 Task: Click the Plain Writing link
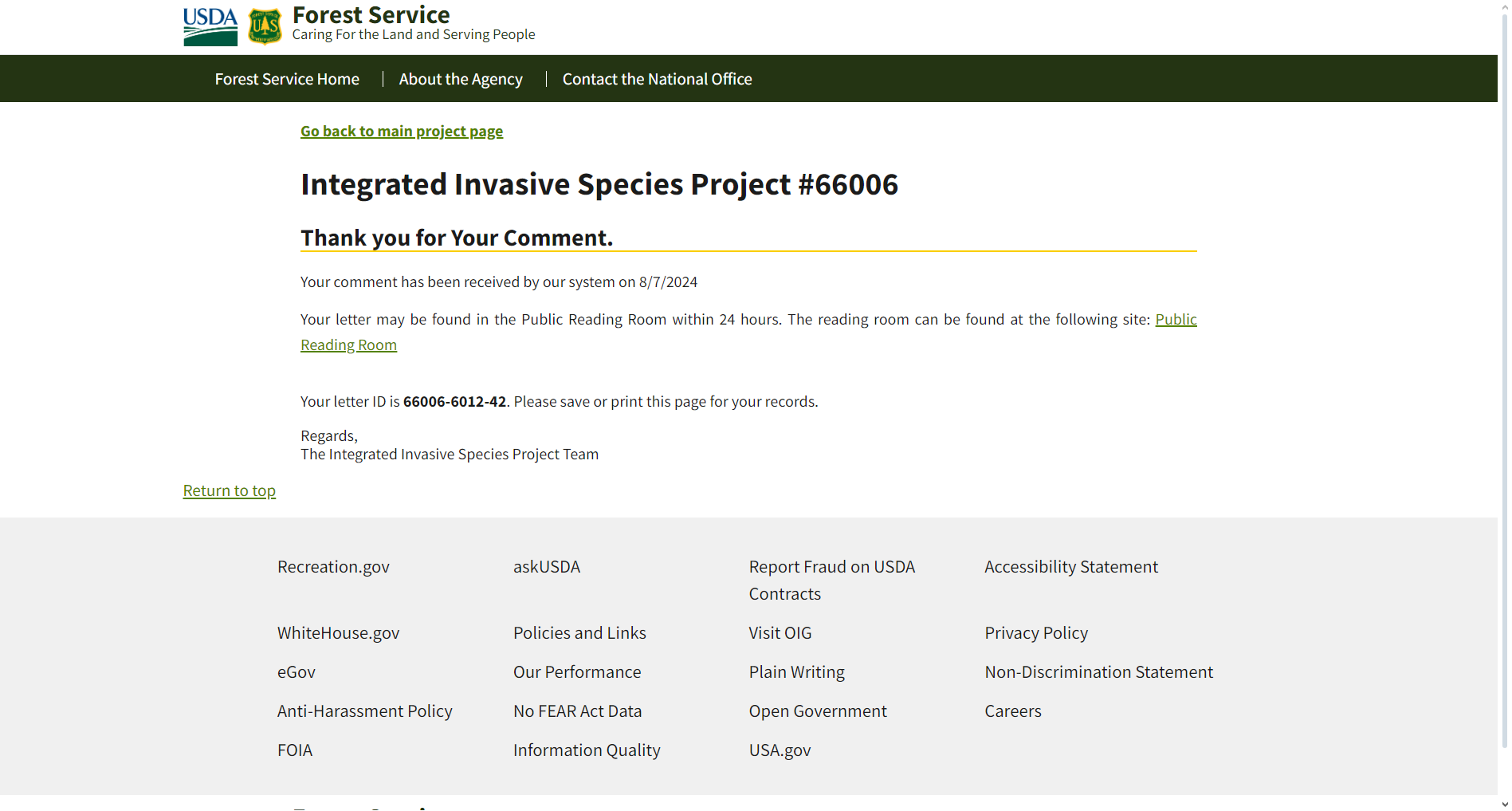coord(796,672)
